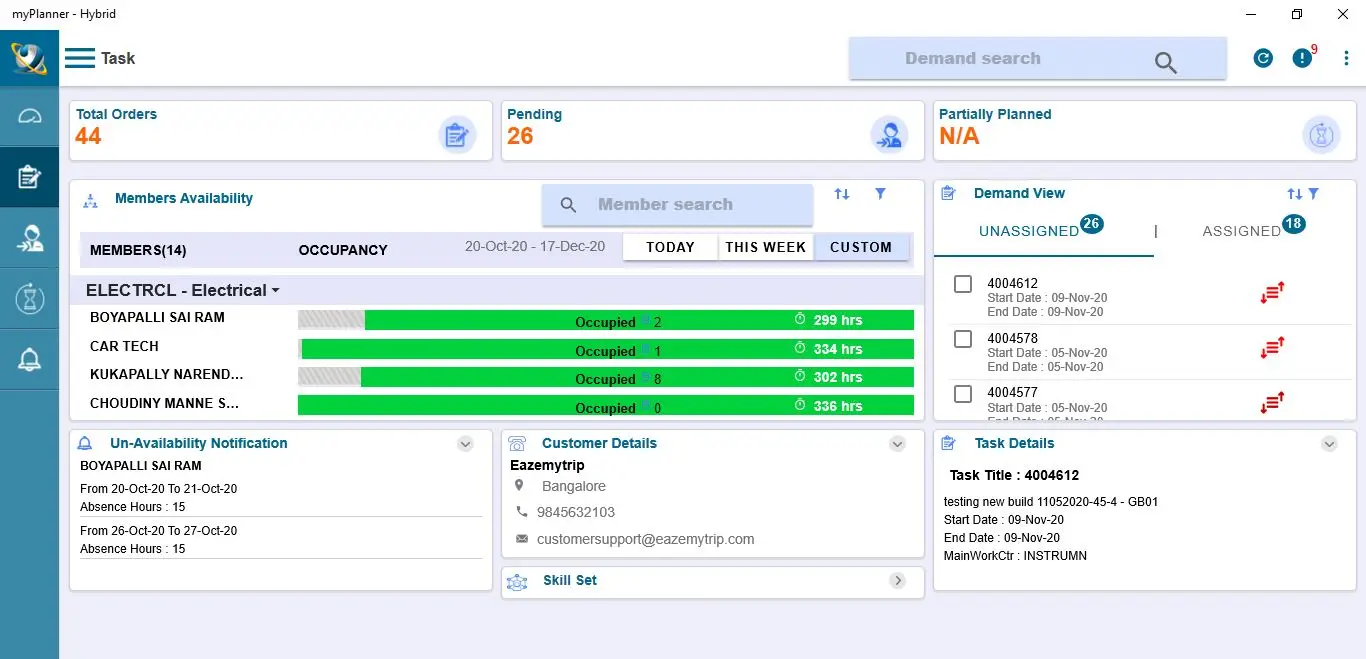The width and height of the screenshot is (1366, 659).
Task: Check the box for order 4004612
Action: pyautogui.click(x=963, y=284)
